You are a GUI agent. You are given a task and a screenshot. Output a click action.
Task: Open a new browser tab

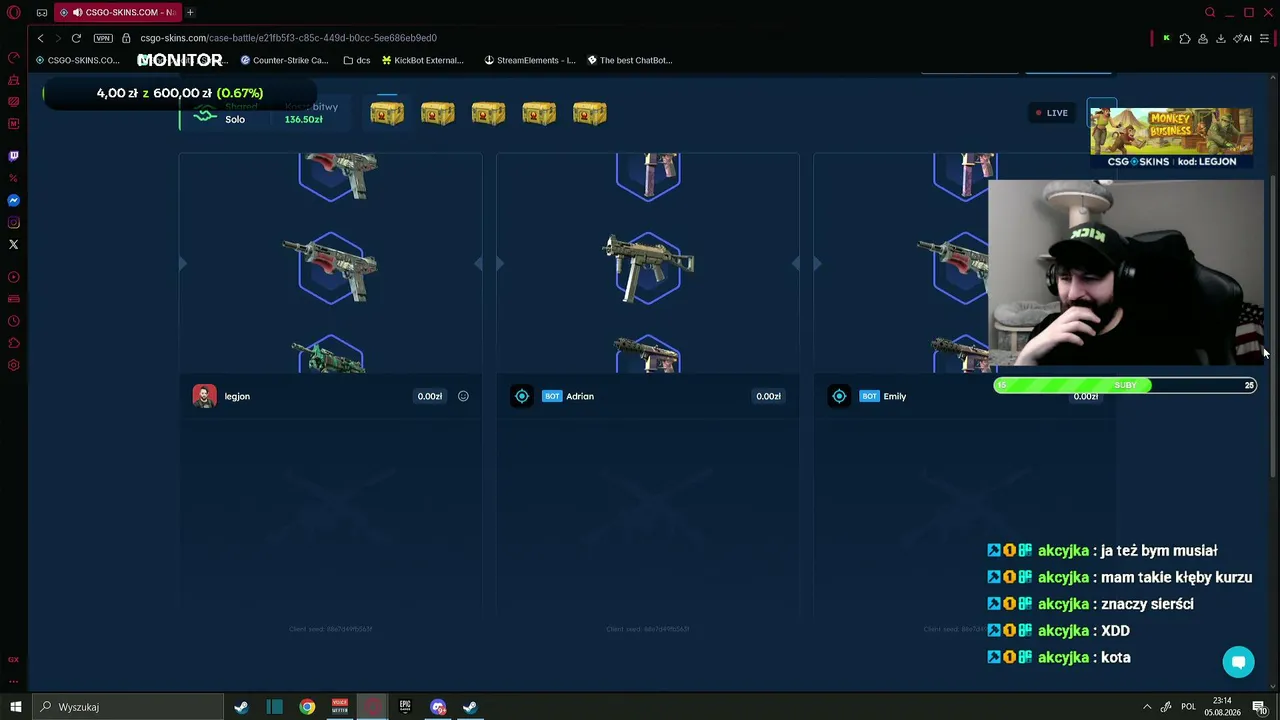[190, 13]
